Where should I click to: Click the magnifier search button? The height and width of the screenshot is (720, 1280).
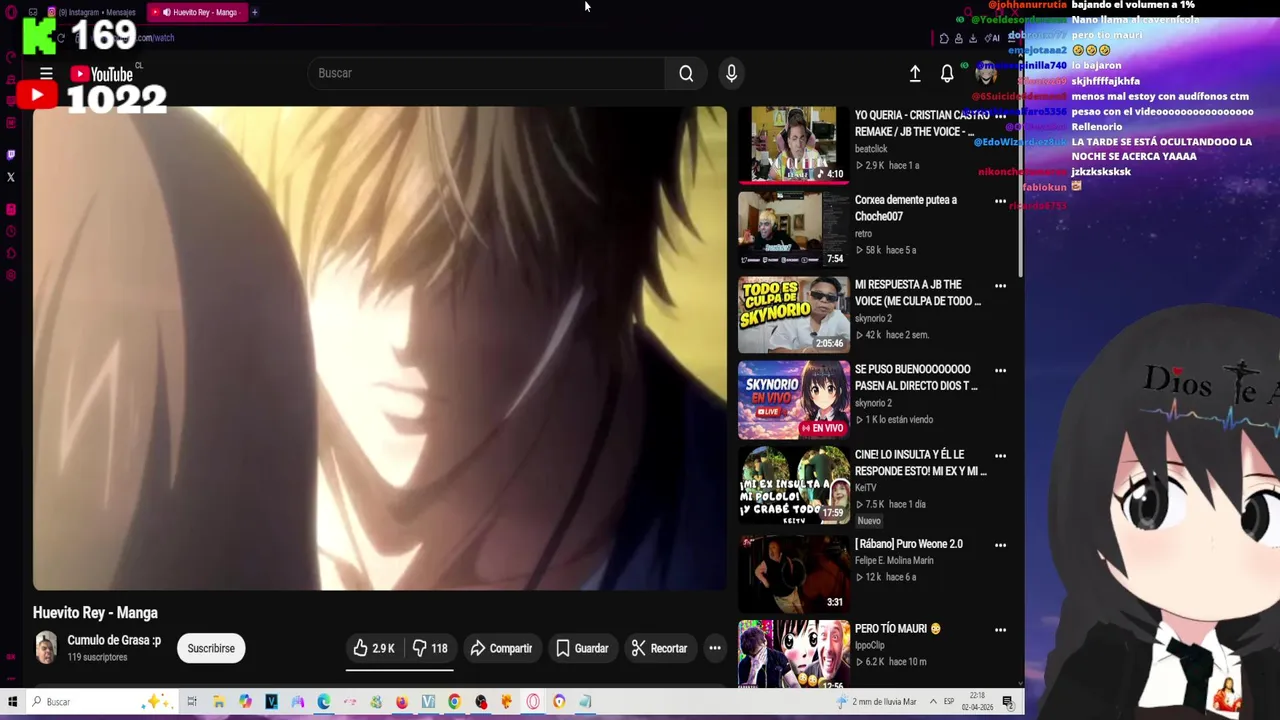coord(686,73)
